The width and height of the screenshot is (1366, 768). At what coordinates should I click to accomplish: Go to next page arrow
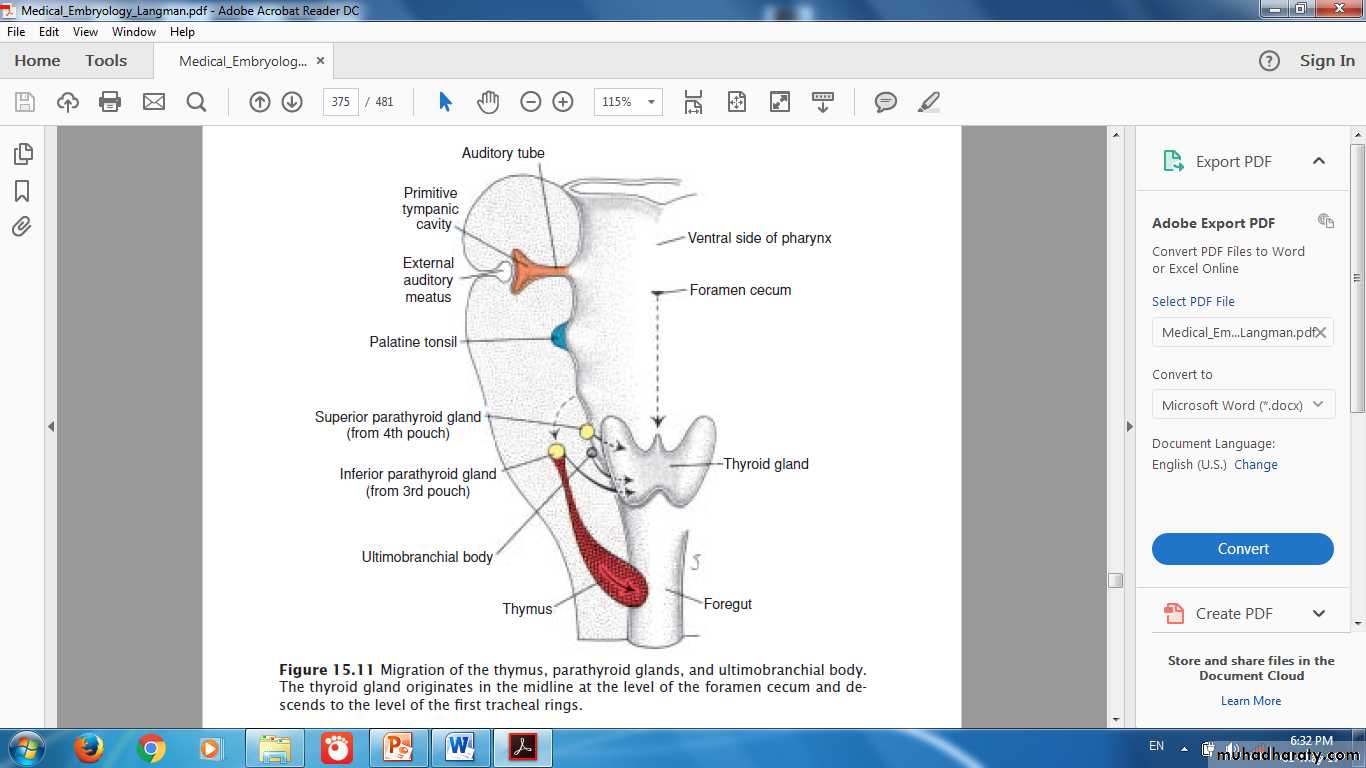pyautogui.click(x=292, y=102)
